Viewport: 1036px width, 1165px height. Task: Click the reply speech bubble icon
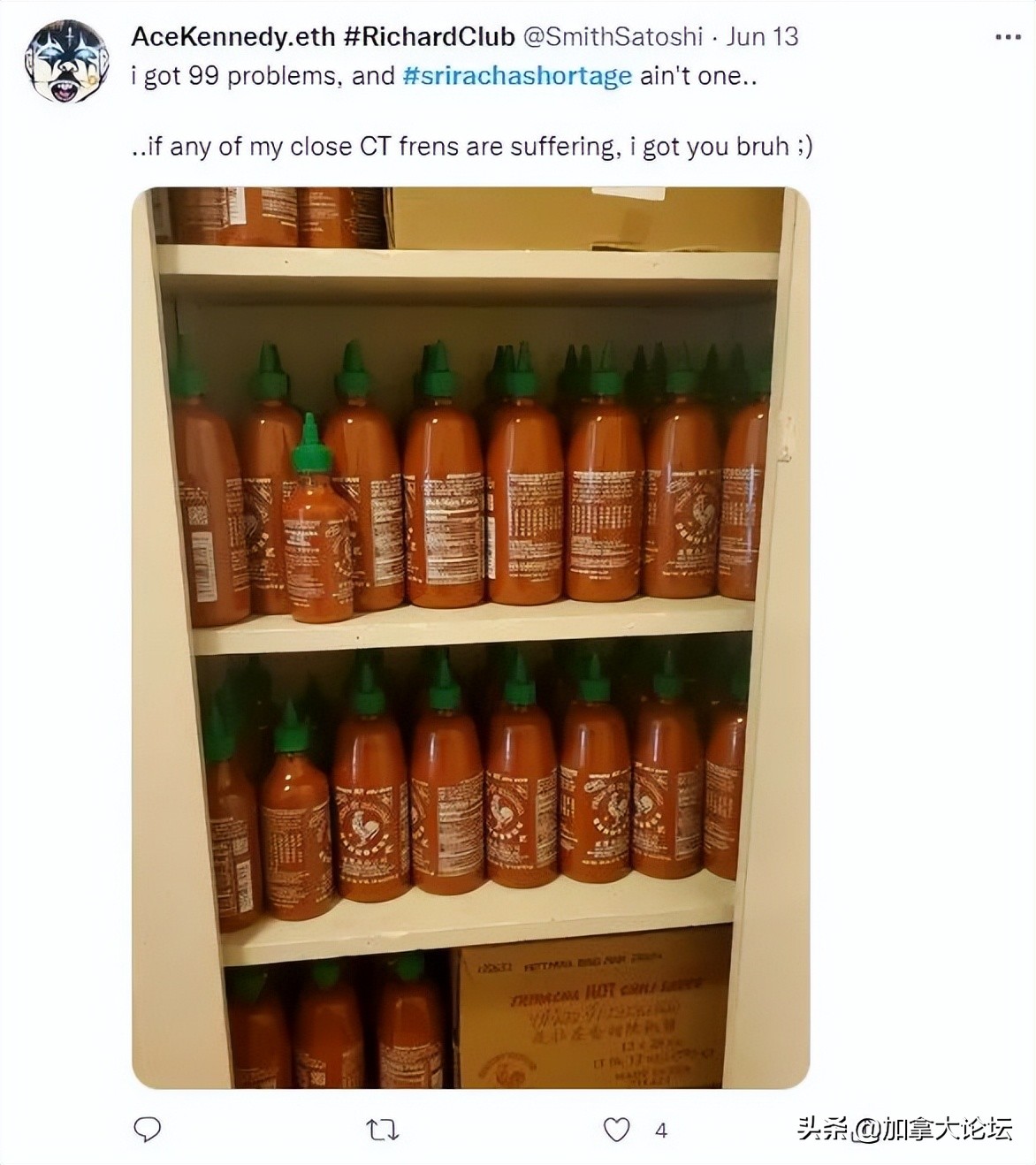pyautogui.click(x=147, y=1129)
